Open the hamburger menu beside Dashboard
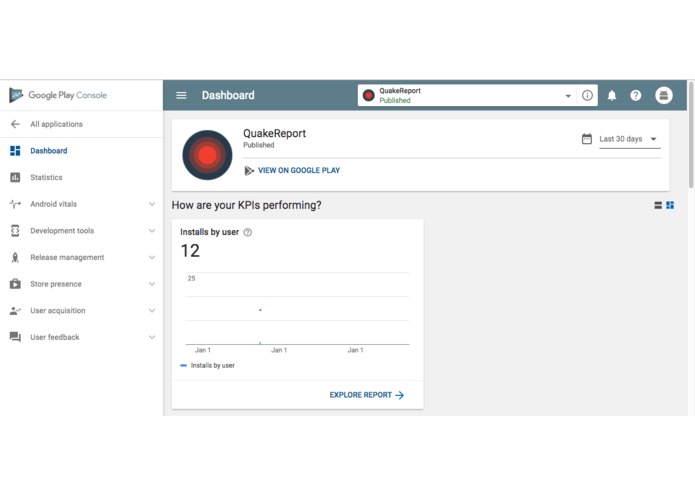695x494 pixels. (181, 95)
